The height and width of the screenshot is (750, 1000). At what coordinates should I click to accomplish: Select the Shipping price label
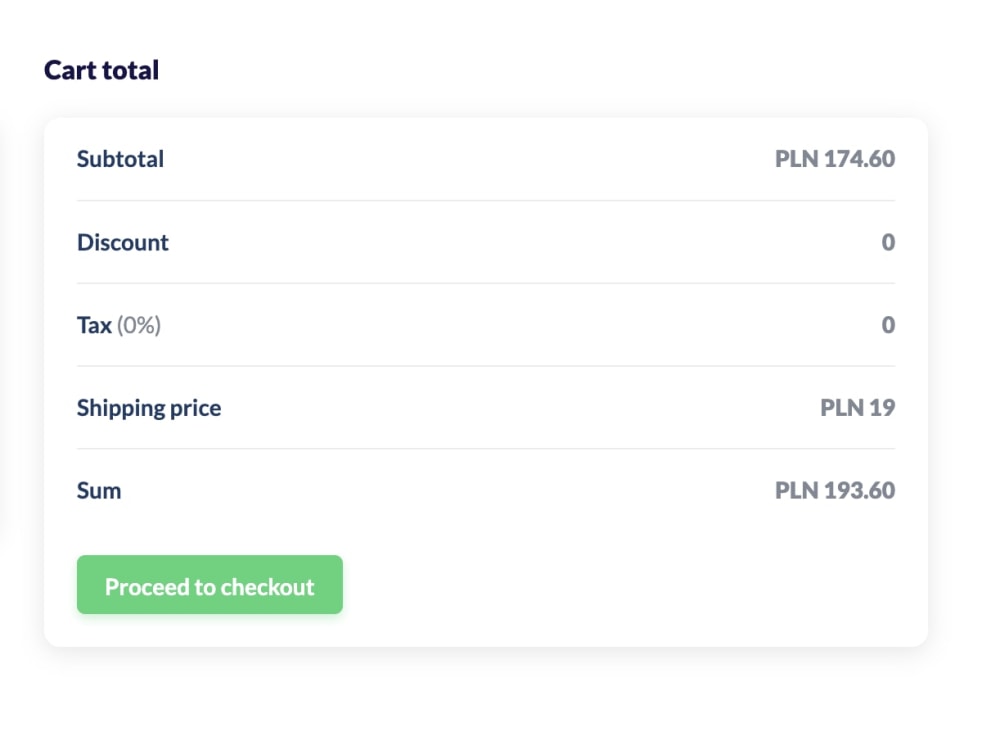point(149,408)
